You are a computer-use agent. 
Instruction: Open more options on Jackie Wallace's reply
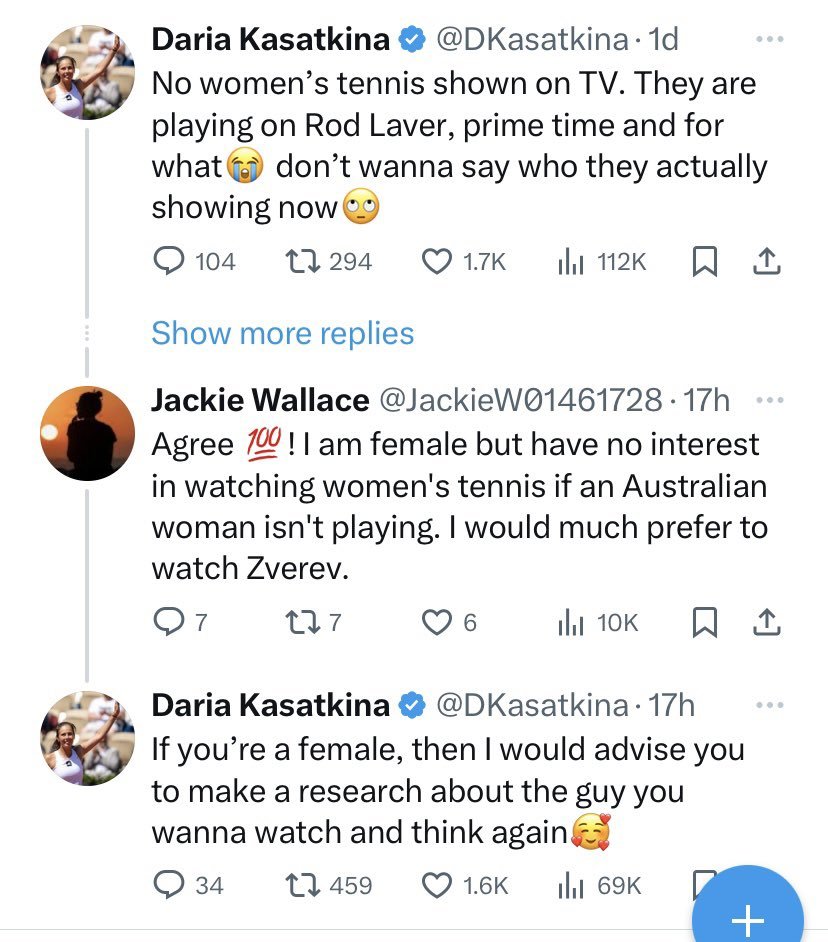pyautogui.click(x=767, y=401)
